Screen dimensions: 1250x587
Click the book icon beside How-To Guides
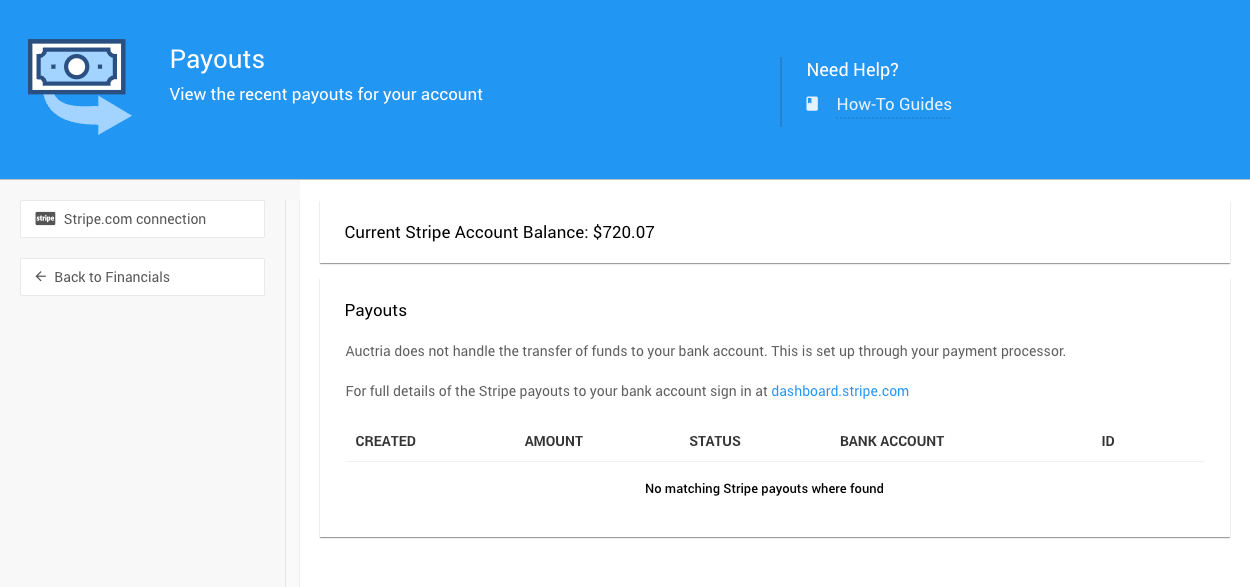tap(812, 104)
